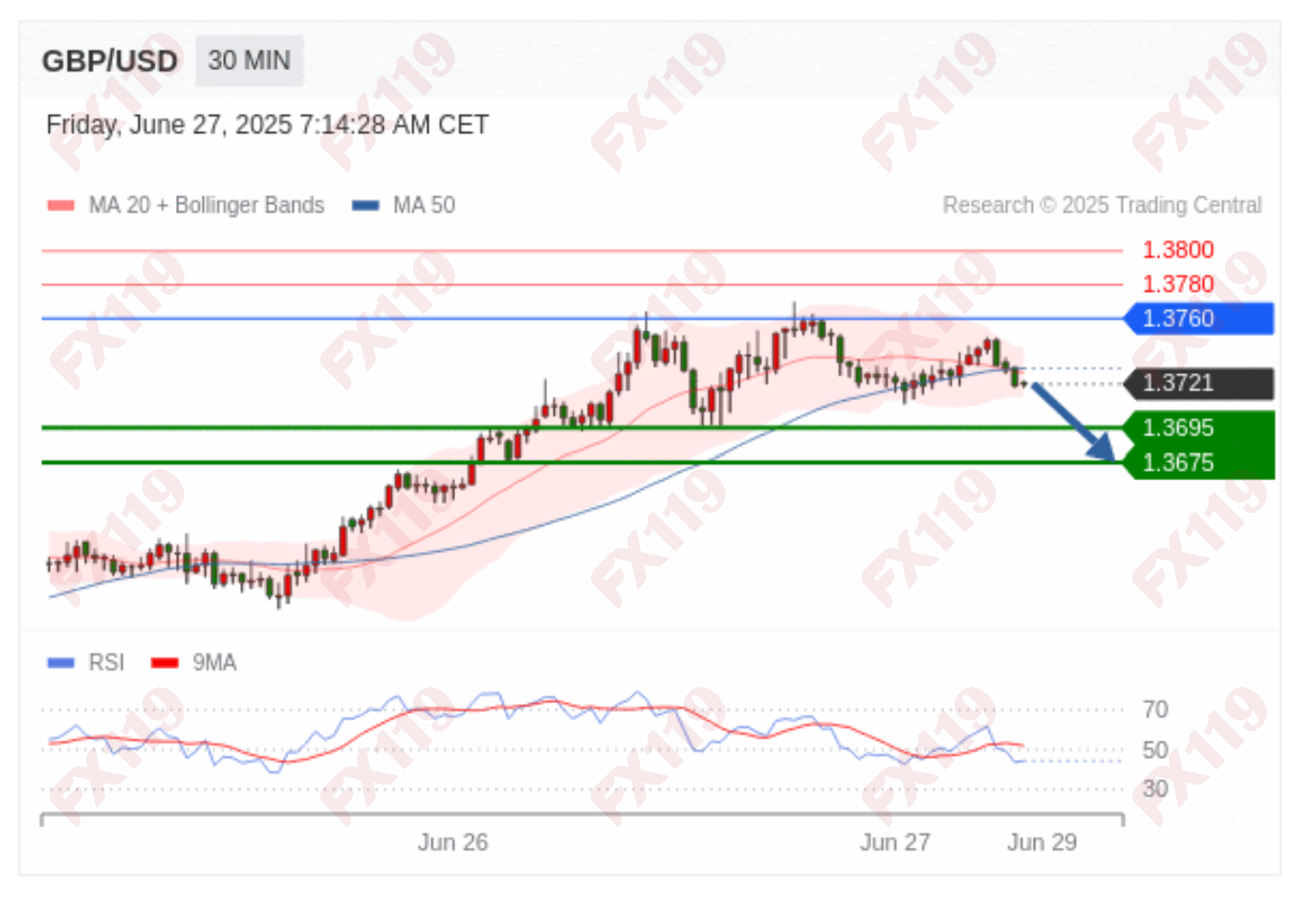
Task: Click the GBP/USD pair title
Action: 110,61
